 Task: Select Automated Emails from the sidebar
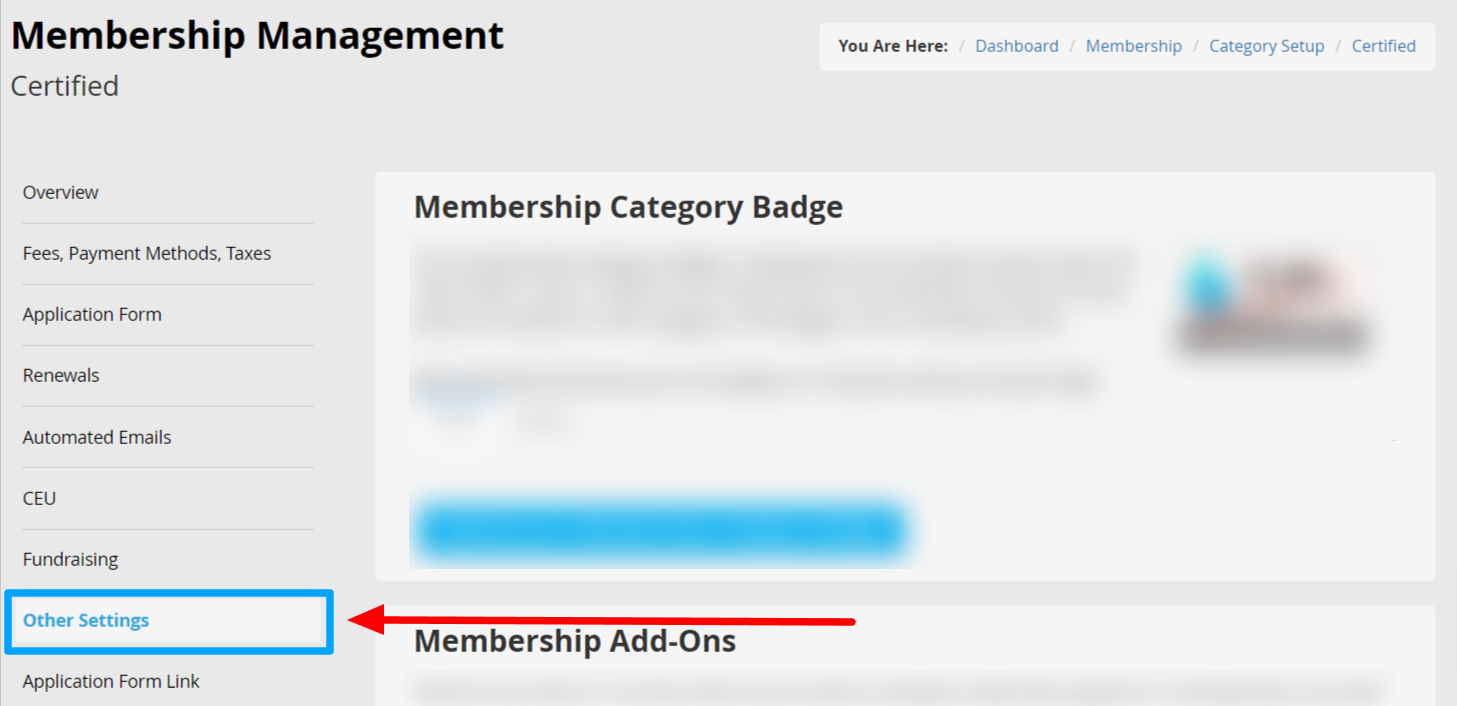click(96, 437)
